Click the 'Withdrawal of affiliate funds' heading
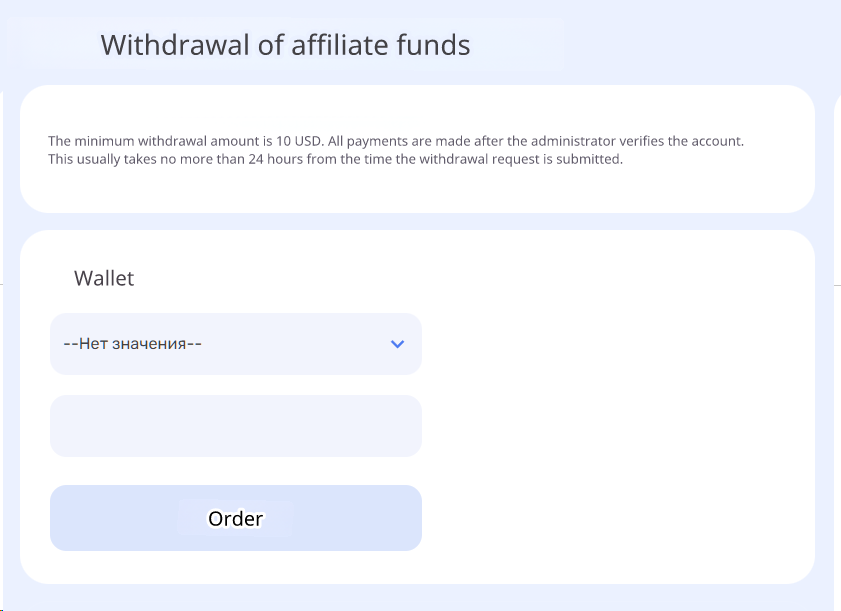 coord(285,45)
